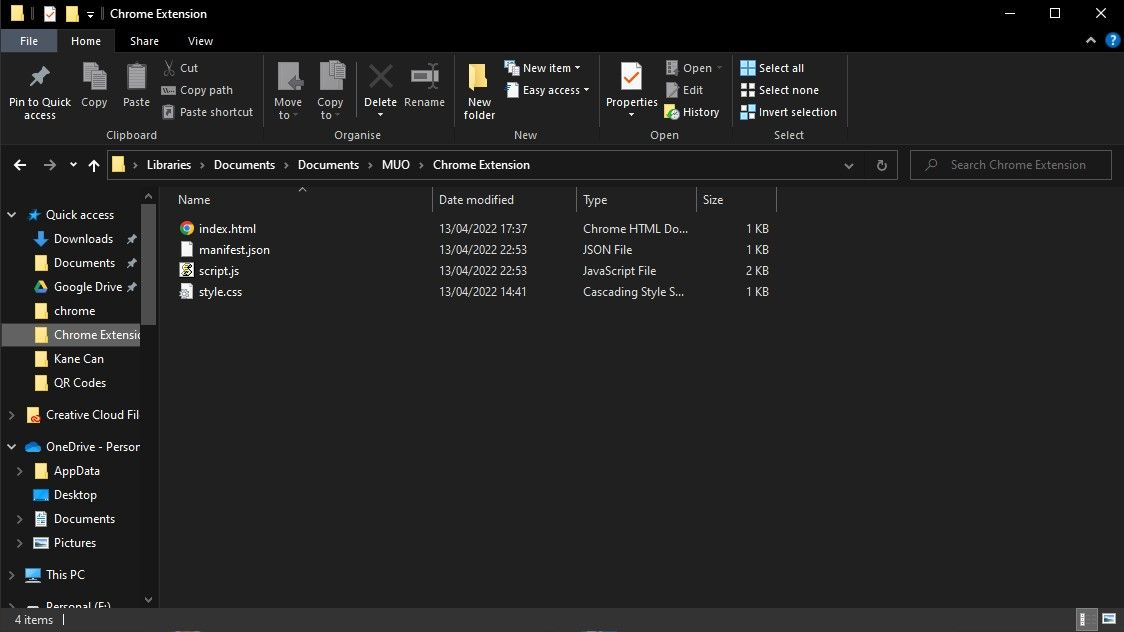Image resolution: width=1124 pixels, height=632 pixels.
Task: Select the manifest.json file
Action: tap(234, 250)
